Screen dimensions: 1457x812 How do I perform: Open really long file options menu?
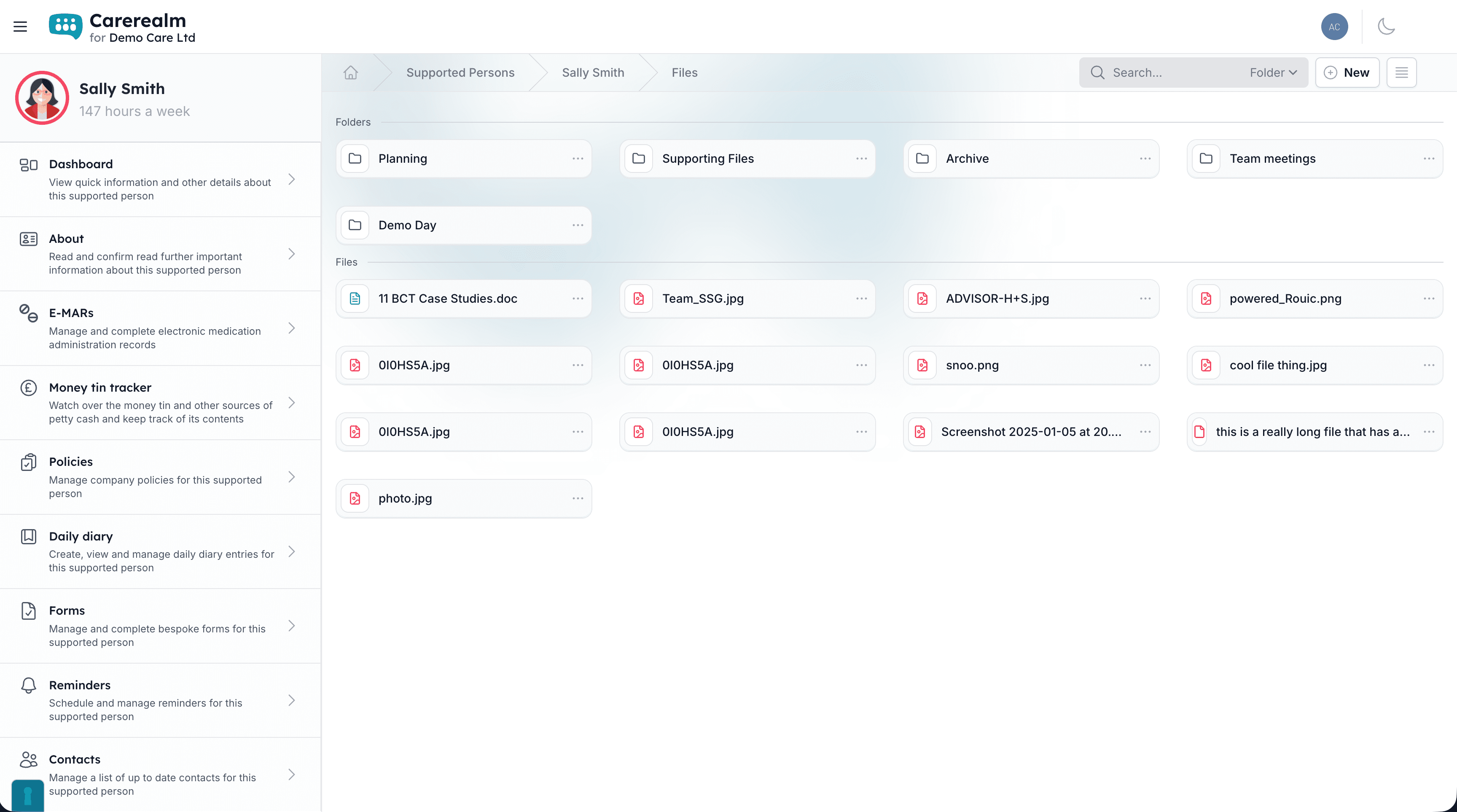[1429, 432]
